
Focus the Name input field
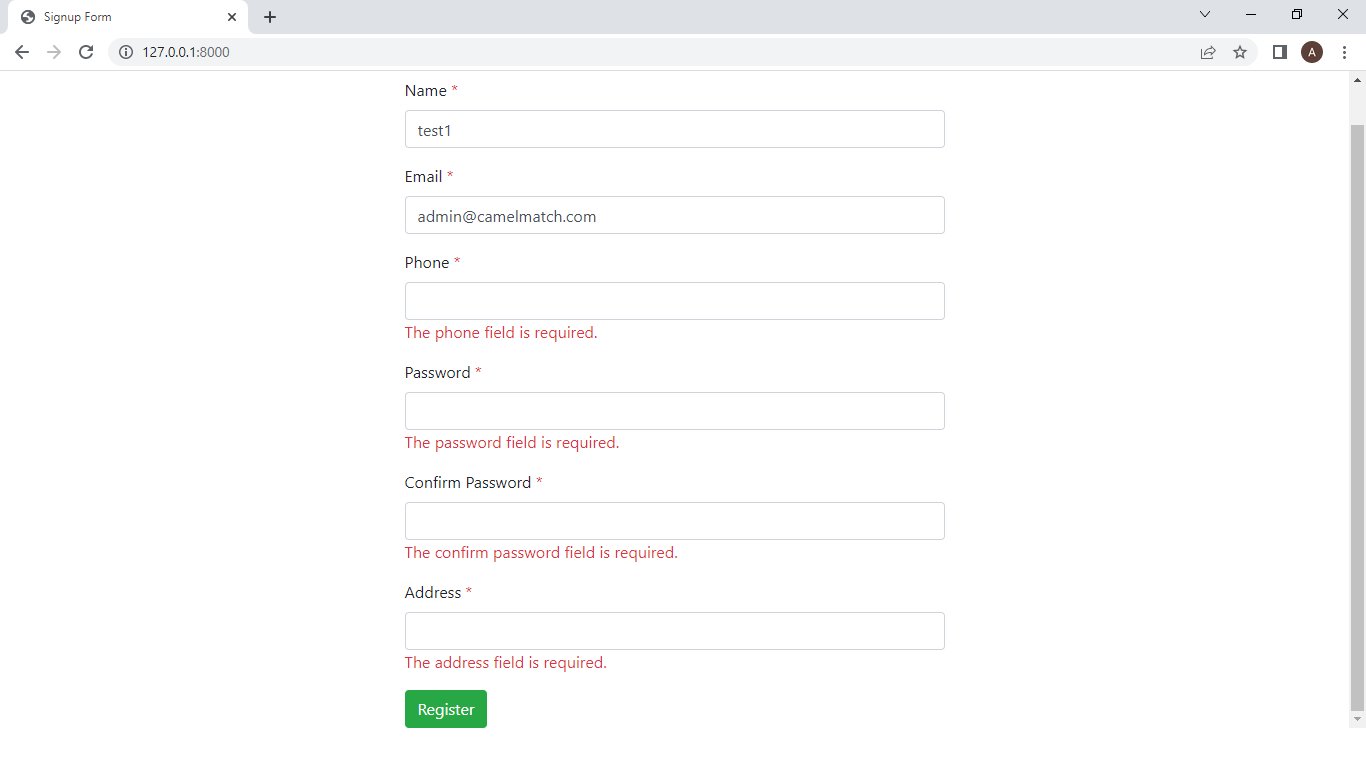coord(675,129)
